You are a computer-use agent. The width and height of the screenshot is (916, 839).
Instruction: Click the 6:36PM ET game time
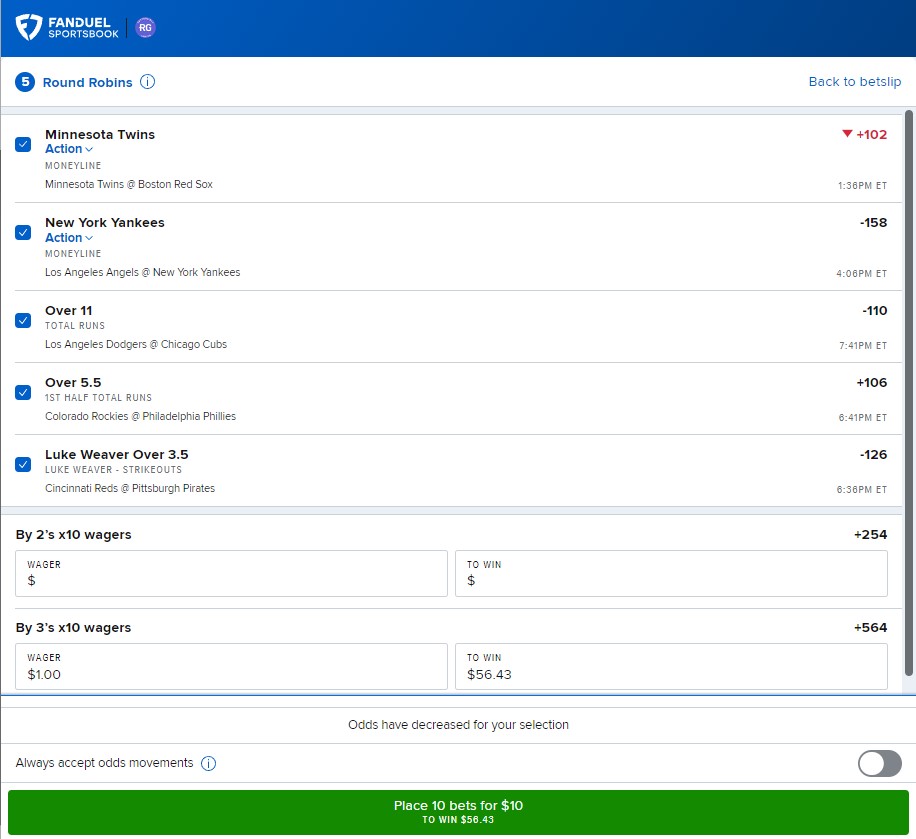point(862,490)
